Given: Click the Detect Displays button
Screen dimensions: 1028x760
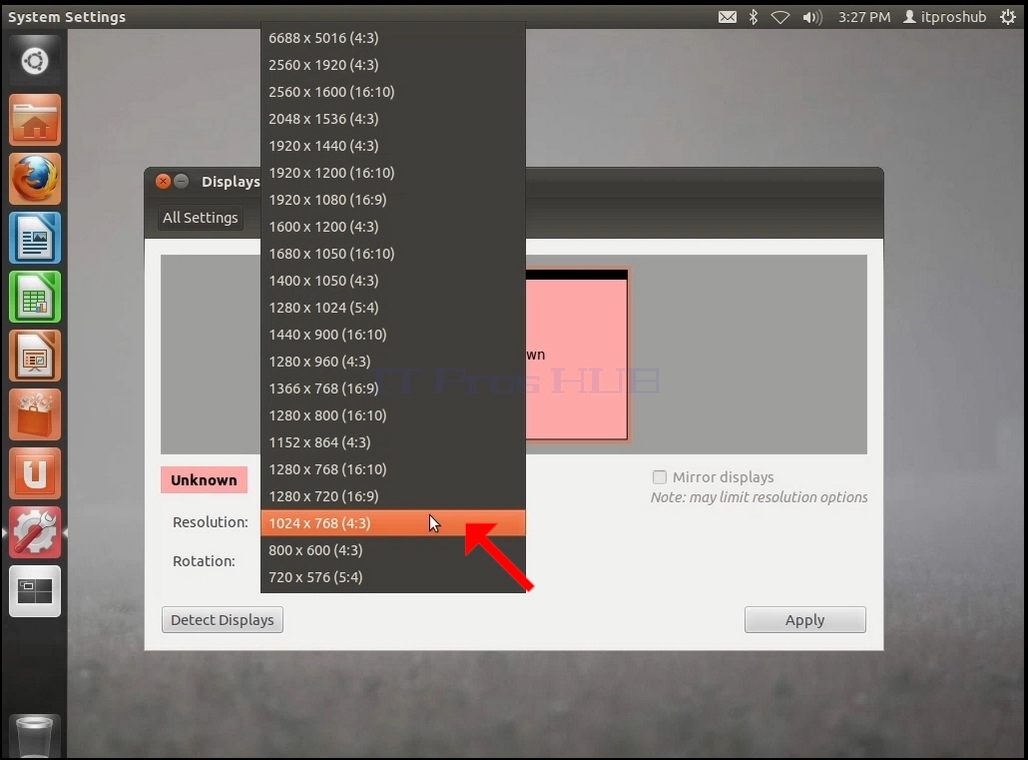Looking at the screenshot, I should point(222,620).
